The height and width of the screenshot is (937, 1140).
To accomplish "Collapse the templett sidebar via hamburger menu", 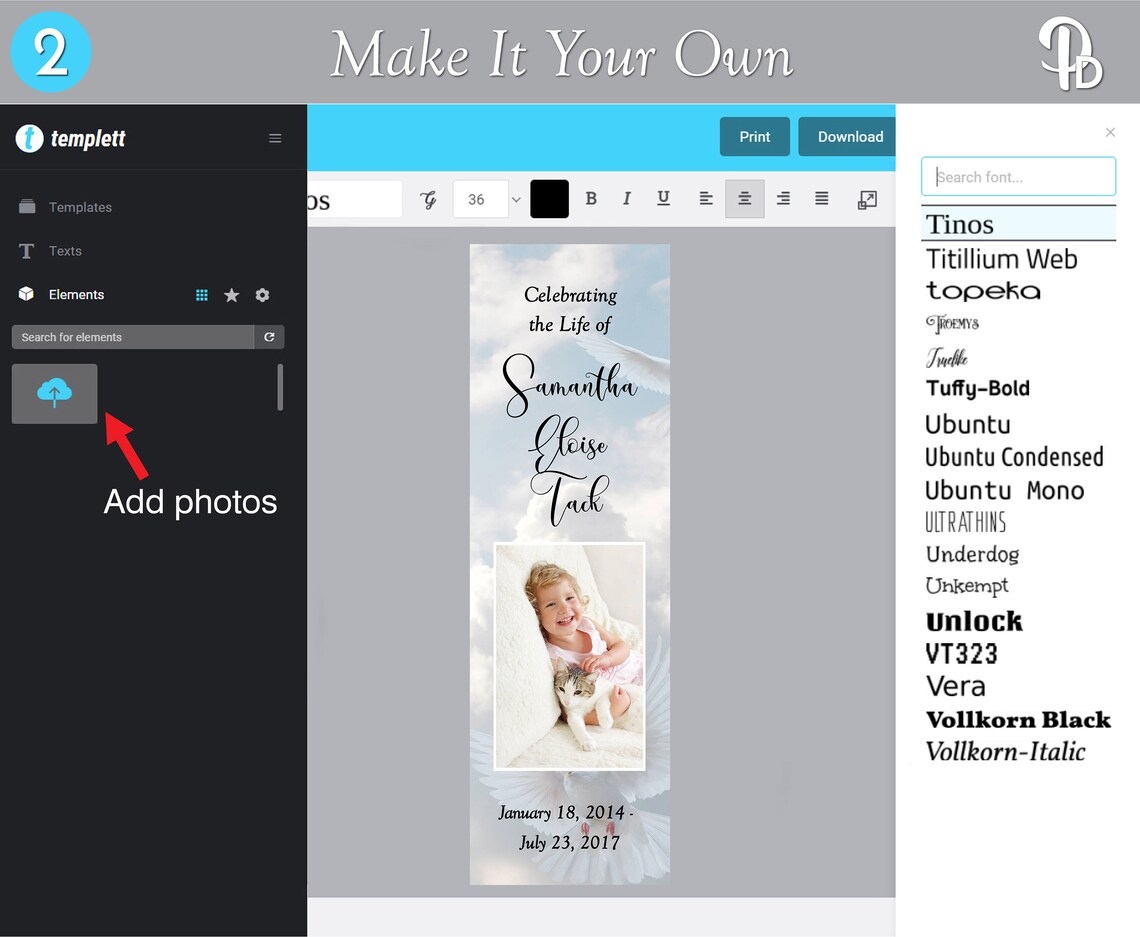I will [275, 138].
